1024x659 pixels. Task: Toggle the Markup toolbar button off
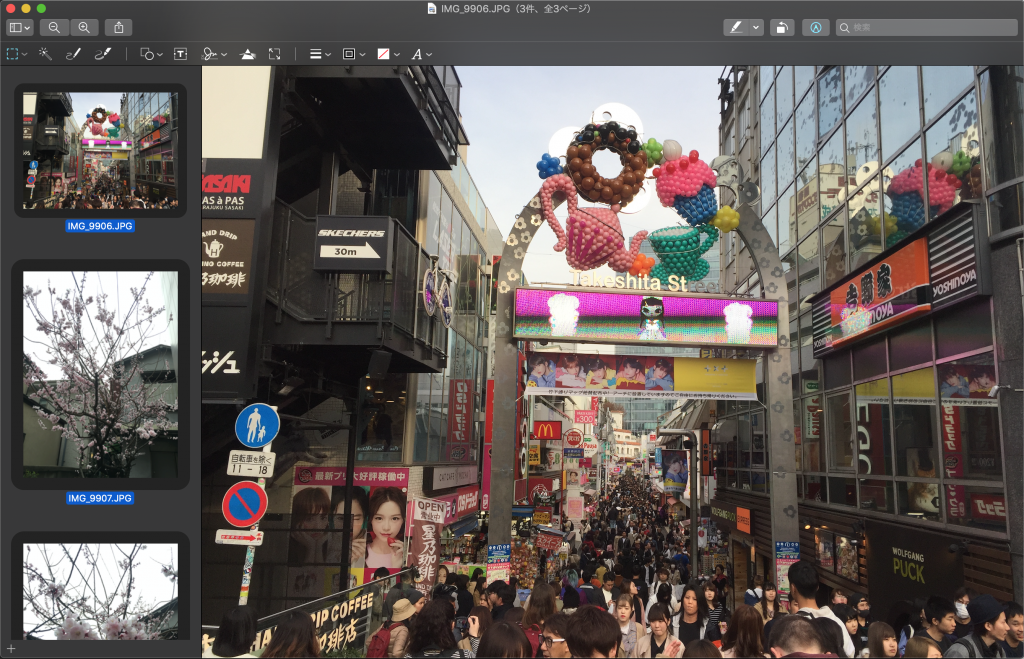(x=817, y=28)
